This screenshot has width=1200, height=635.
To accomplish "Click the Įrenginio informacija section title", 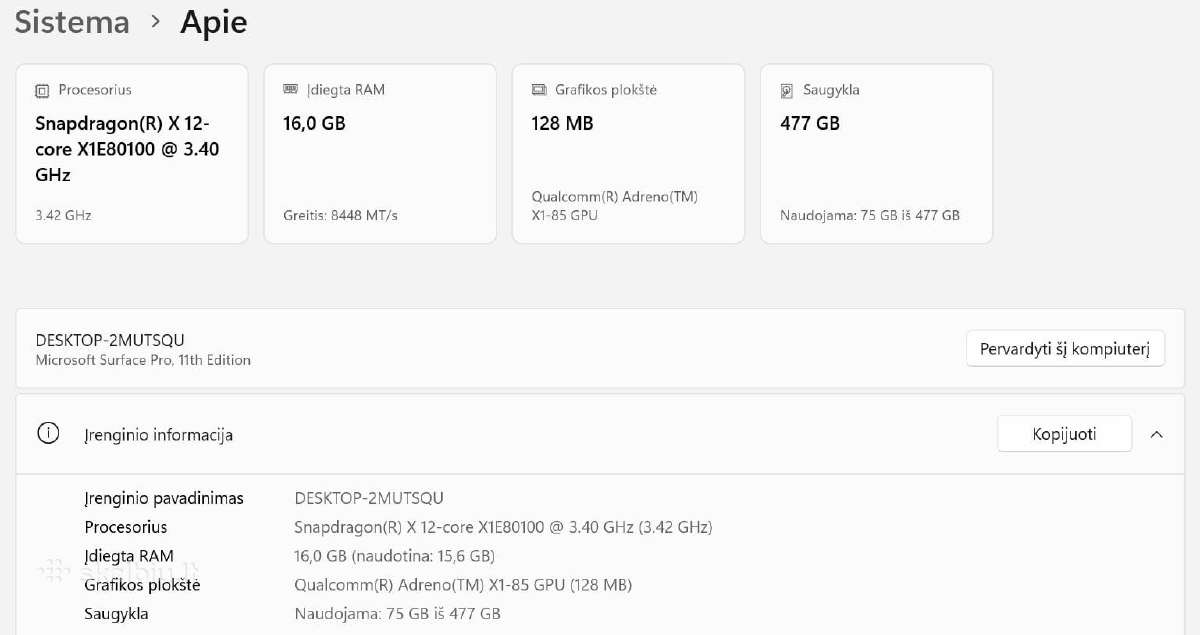I will point(159,435).
